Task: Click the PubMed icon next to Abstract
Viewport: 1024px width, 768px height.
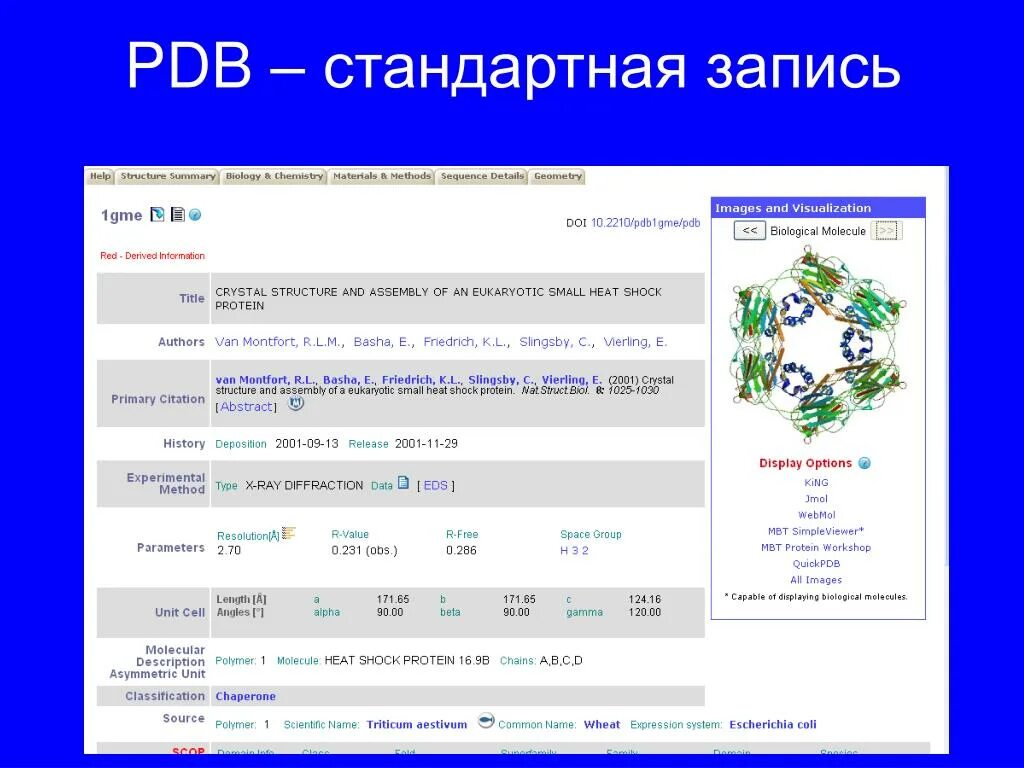Action: (296, 403)
